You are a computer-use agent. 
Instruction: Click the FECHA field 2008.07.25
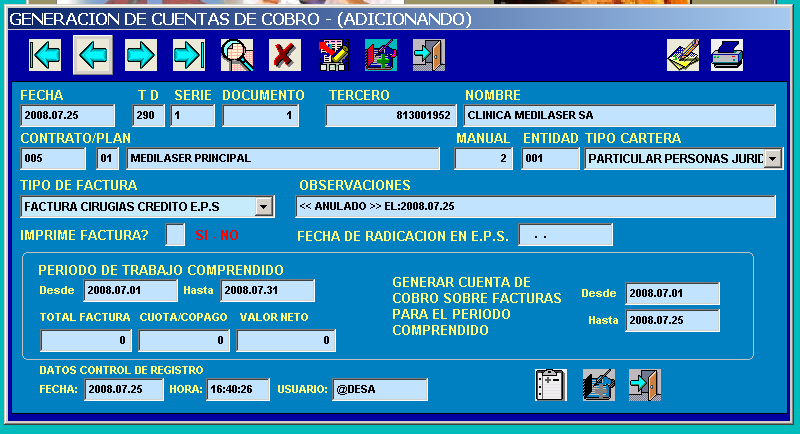67,115
